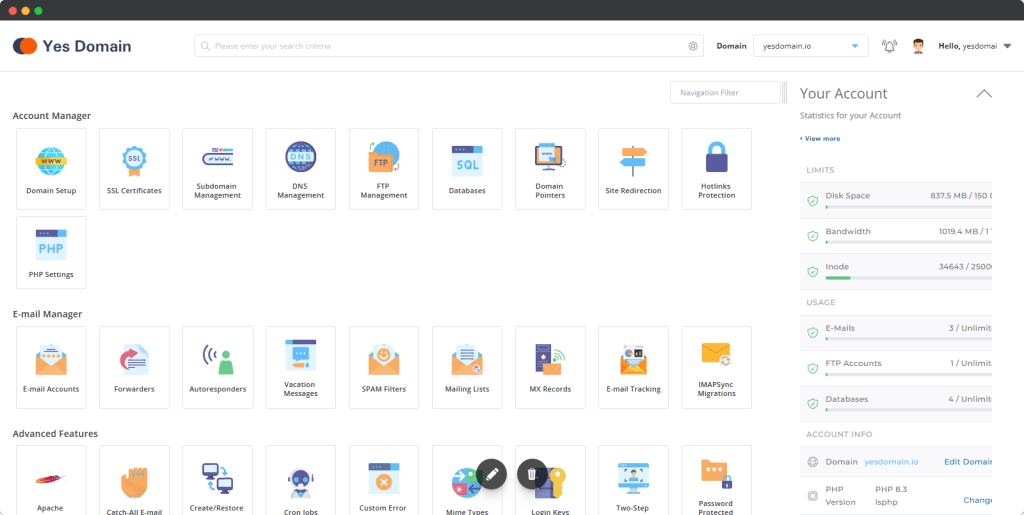Open E-mail Accounts

(51, 367)
